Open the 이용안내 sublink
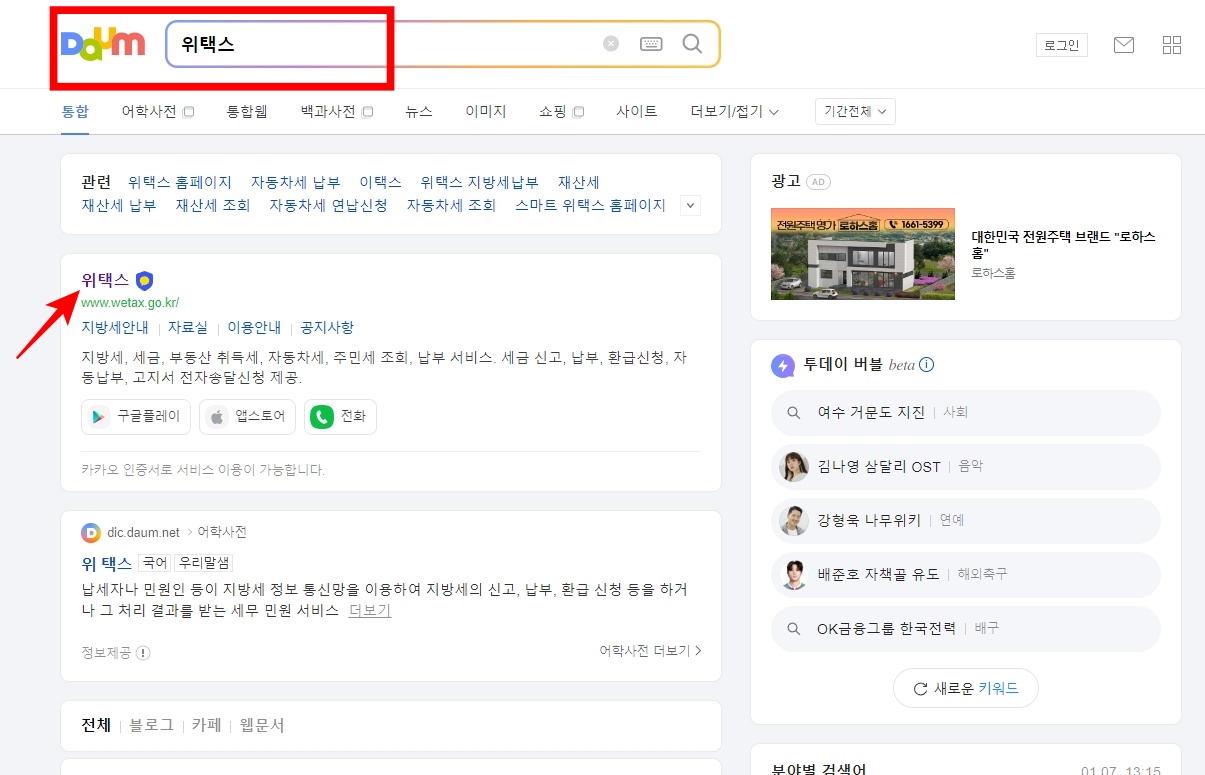Screen dimensions: 1205x775 (254, 327)
